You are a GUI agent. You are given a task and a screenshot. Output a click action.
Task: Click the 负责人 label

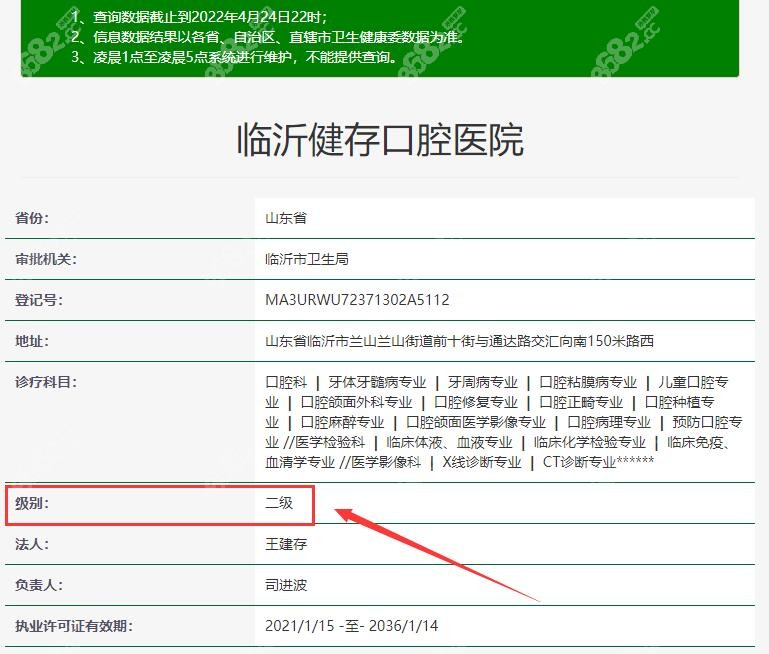point(39,585)
